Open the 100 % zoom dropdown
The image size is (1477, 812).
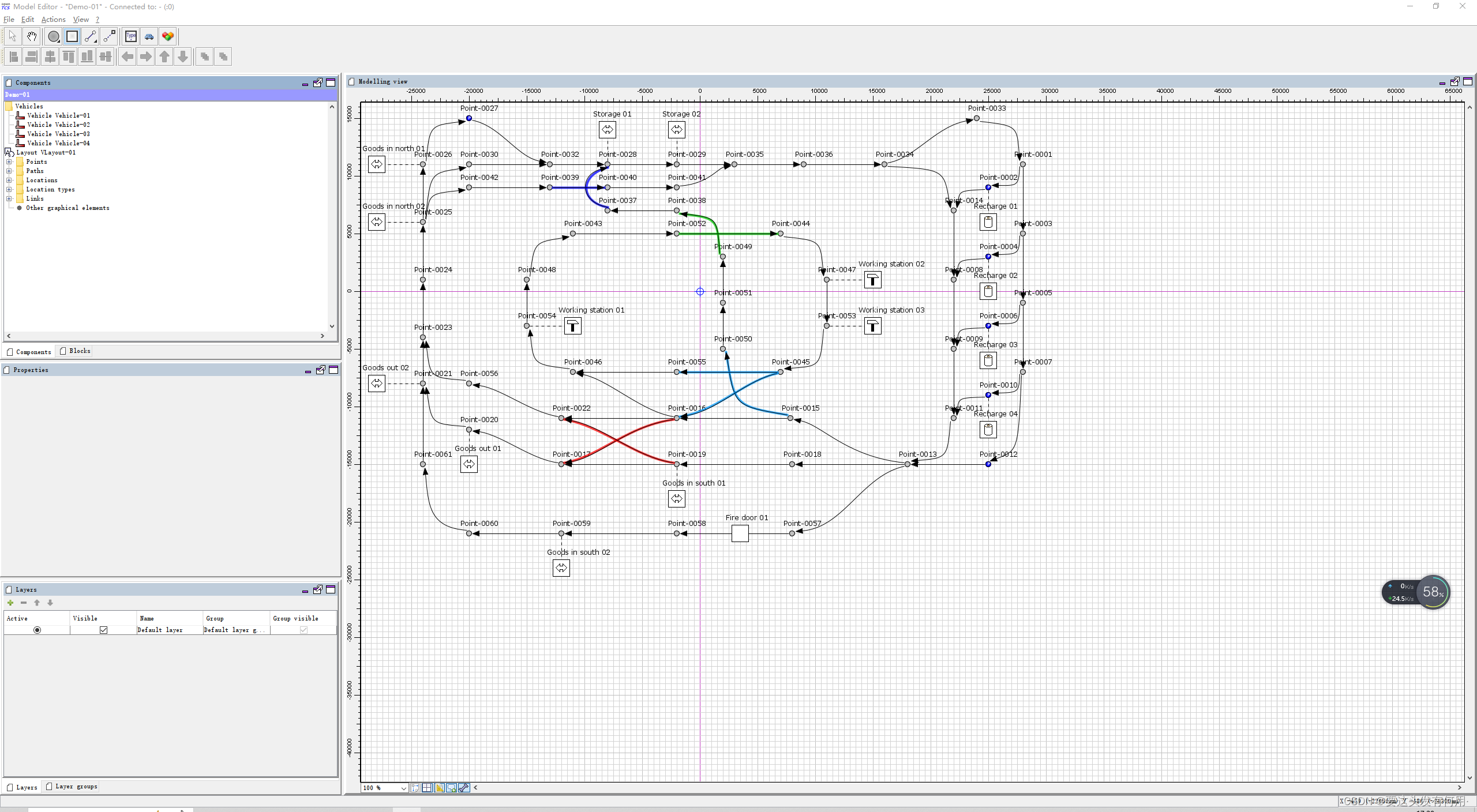pos(403,788)
